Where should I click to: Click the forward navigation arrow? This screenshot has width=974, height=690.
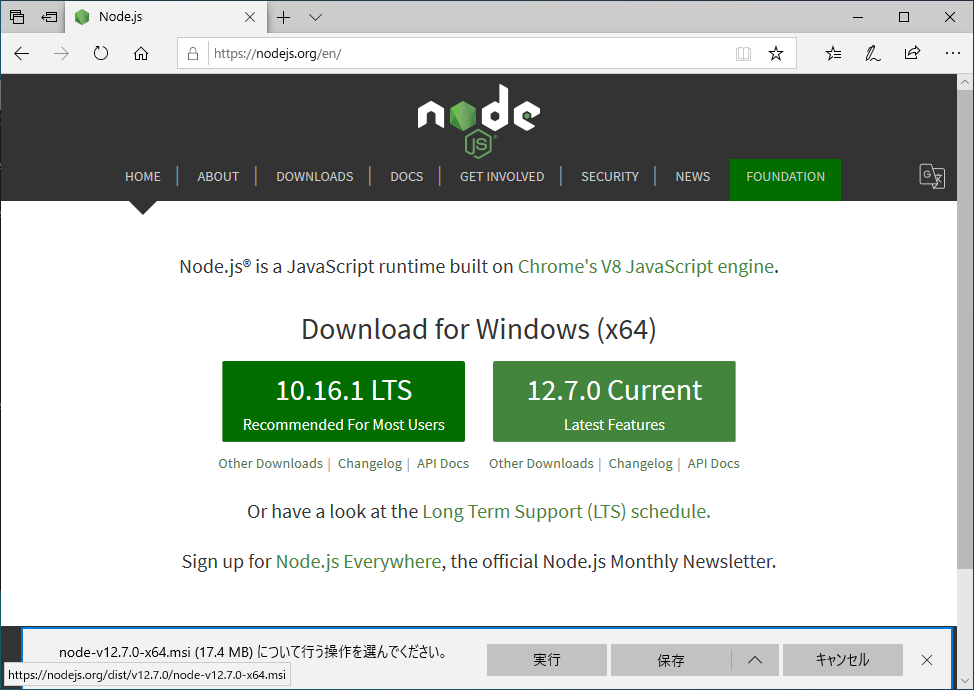tap(61, 53)
